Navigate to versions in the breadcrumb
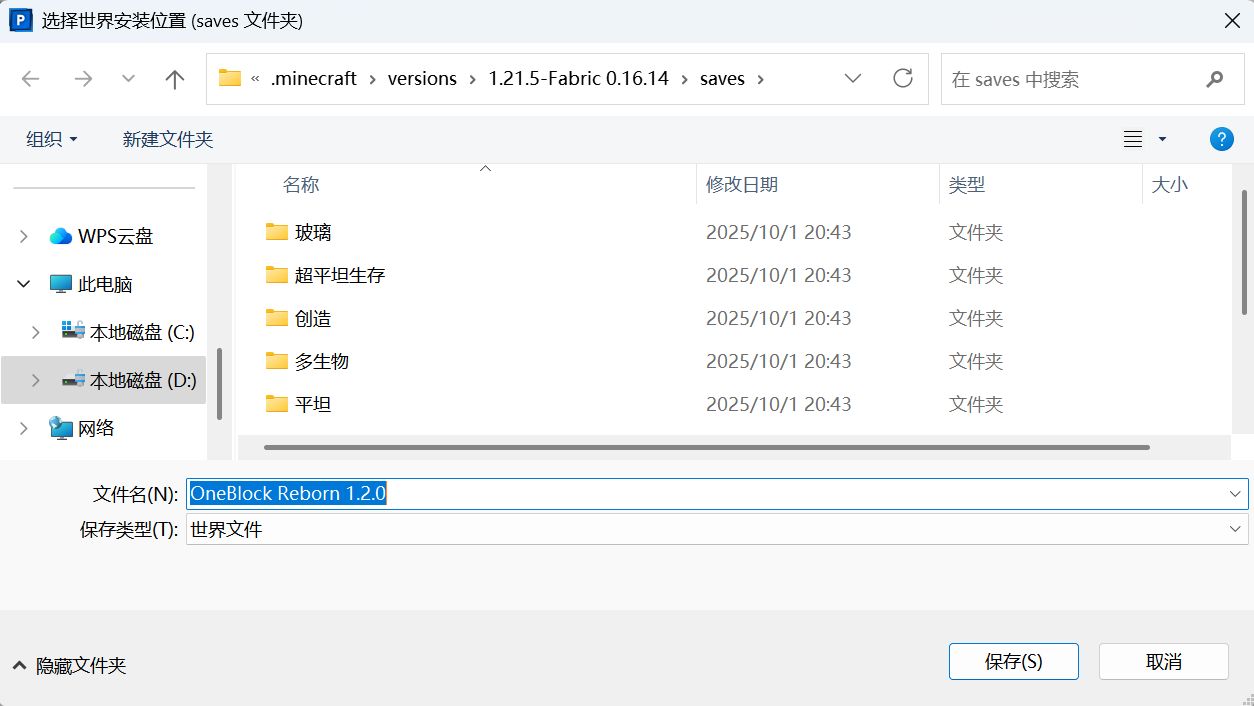The width and height of the screenshot is (1254, 706). 422,78
